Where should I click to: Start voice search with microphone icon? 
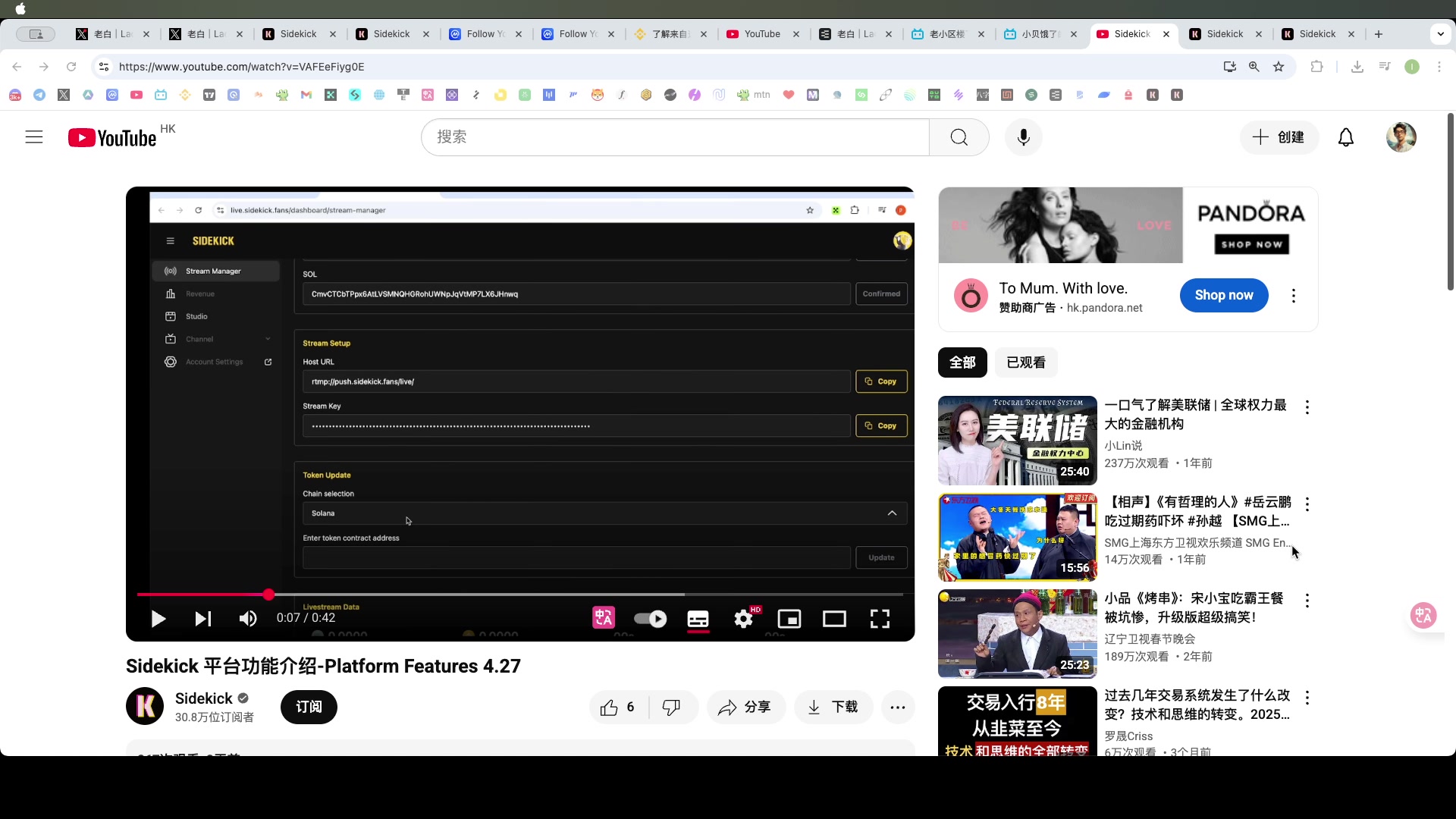click(x=1024, y=137)
